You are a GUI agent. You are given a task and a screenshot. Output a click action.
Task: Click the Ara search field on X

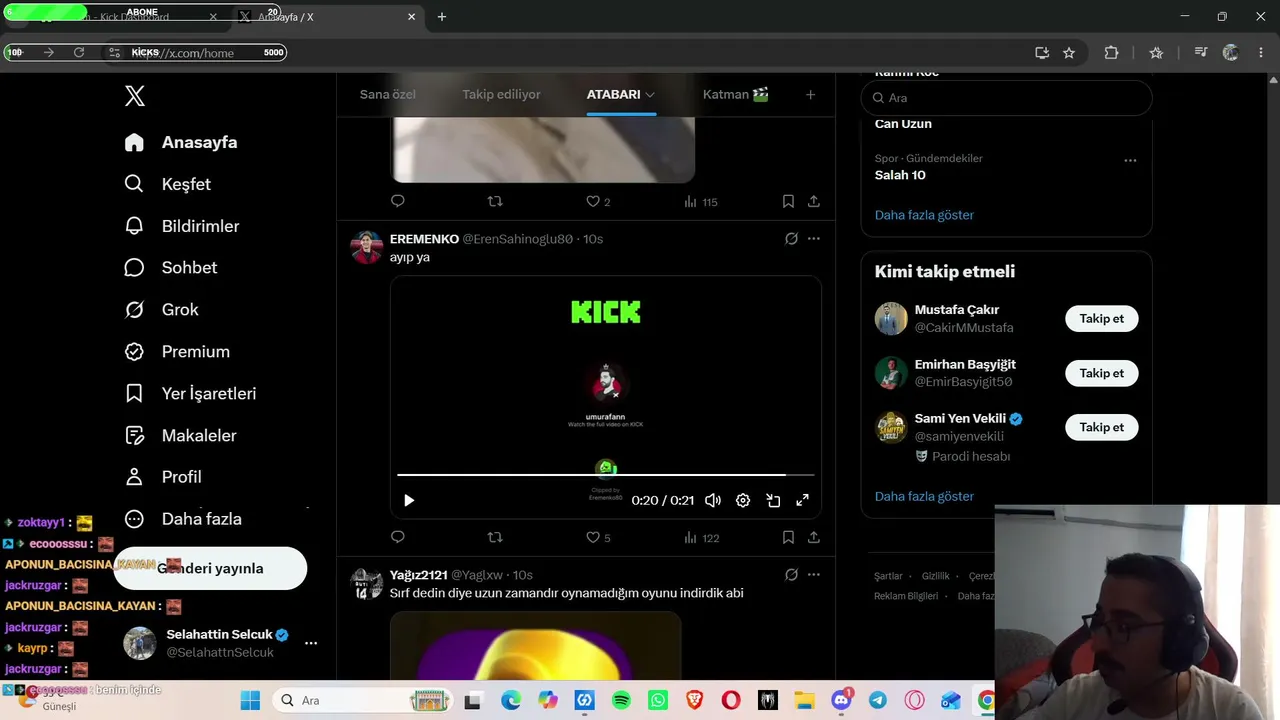click(x=1007, y=98)
